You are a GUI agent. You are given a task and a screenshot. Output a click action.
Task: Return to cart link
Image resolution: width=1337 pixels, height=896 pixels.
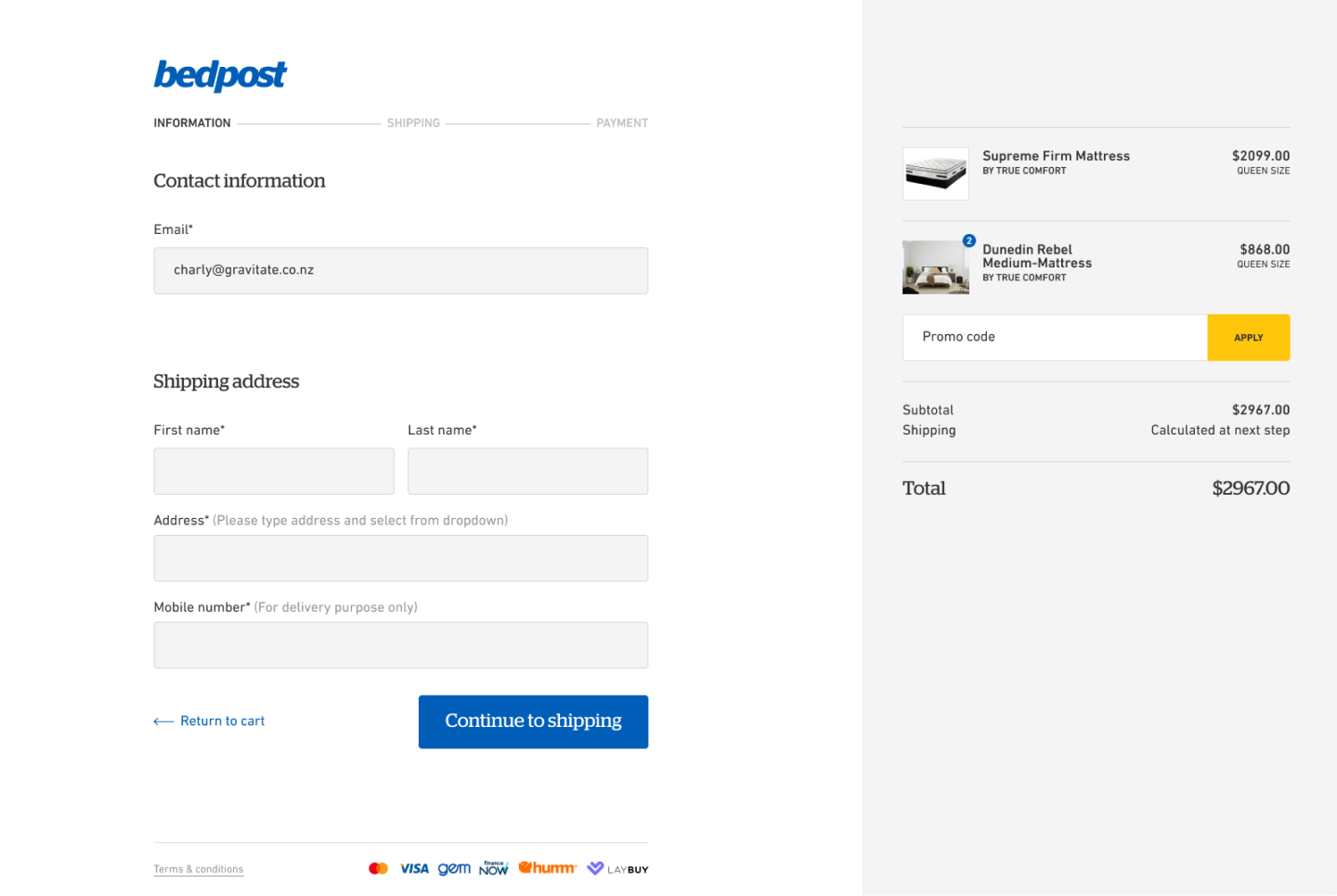(x=209, y=721)
